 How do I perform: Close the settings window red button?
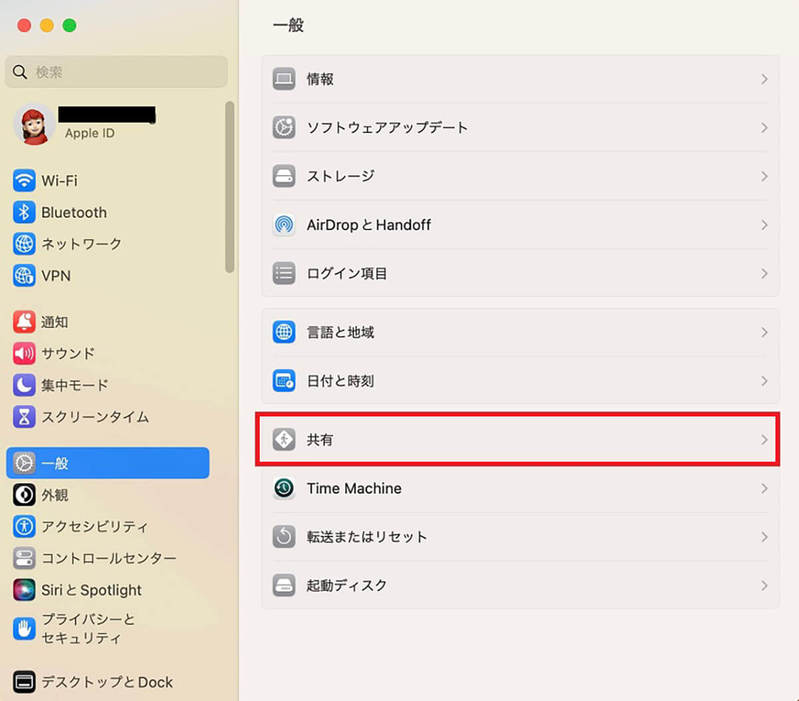[24, 25]
